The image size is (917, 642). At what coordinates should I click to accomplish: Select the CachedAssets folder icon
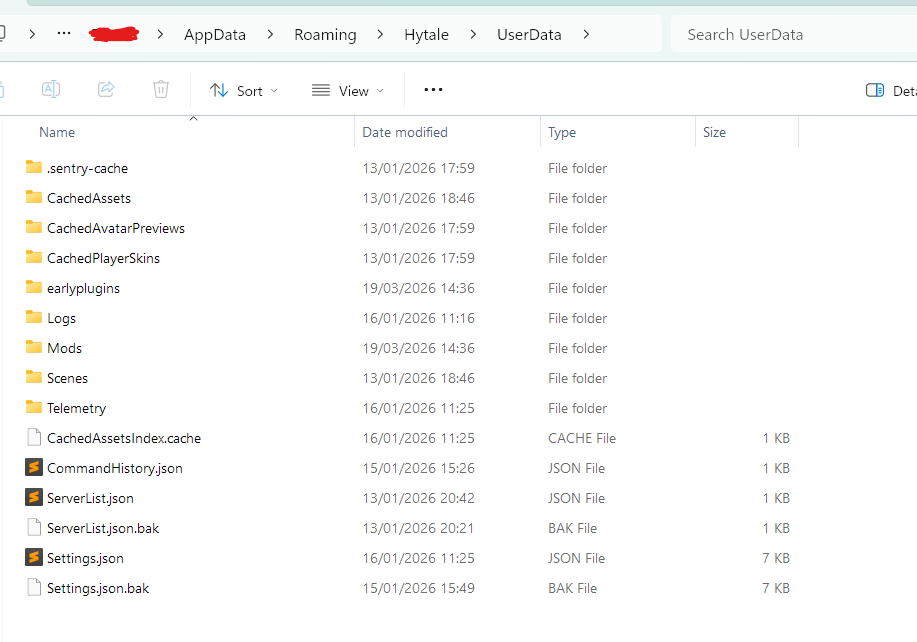tap(34, 198)
